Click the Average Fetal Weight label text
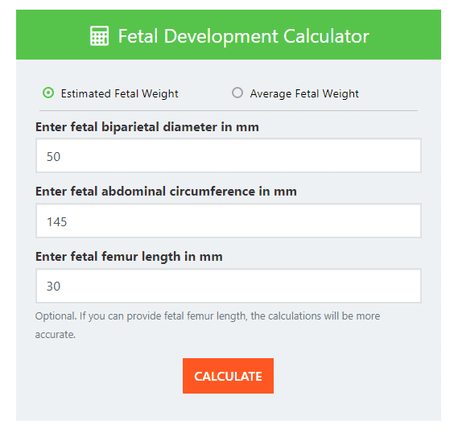 pyautogui.click(x=304, y=94)
